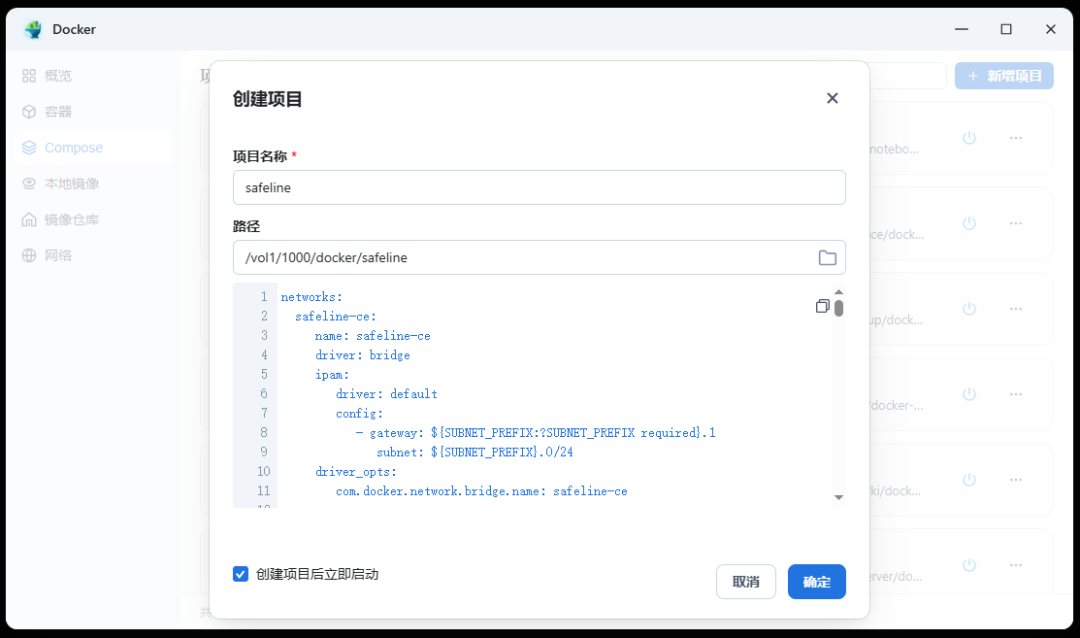The image size is (1080, 638).
Task: Click the power icon for notebo... project
Action: [969, 138]
